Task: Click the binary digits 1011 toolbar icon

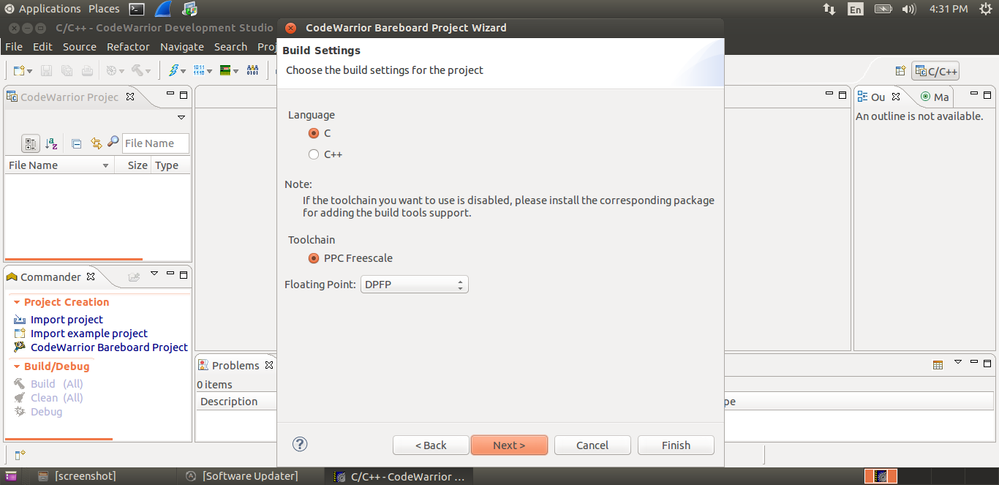Action: tap(199, 71)
